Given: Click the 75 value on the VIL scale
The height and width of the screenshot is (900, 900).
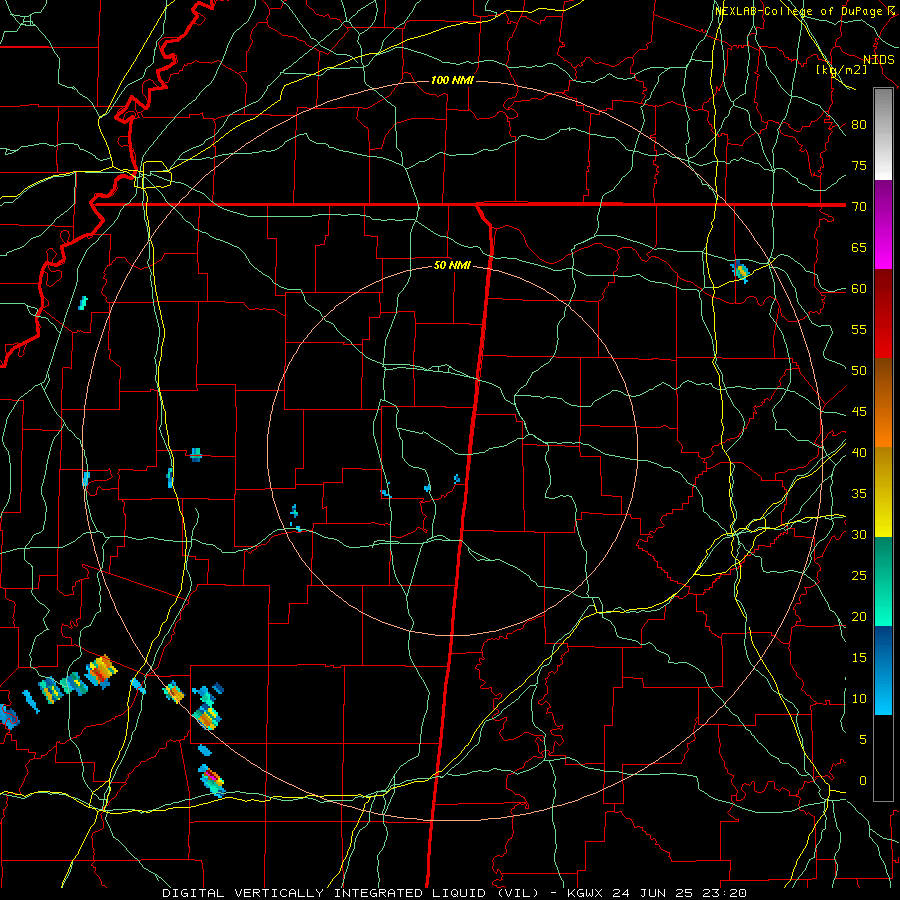Looking at the screenshot, I should coord(859,165).
